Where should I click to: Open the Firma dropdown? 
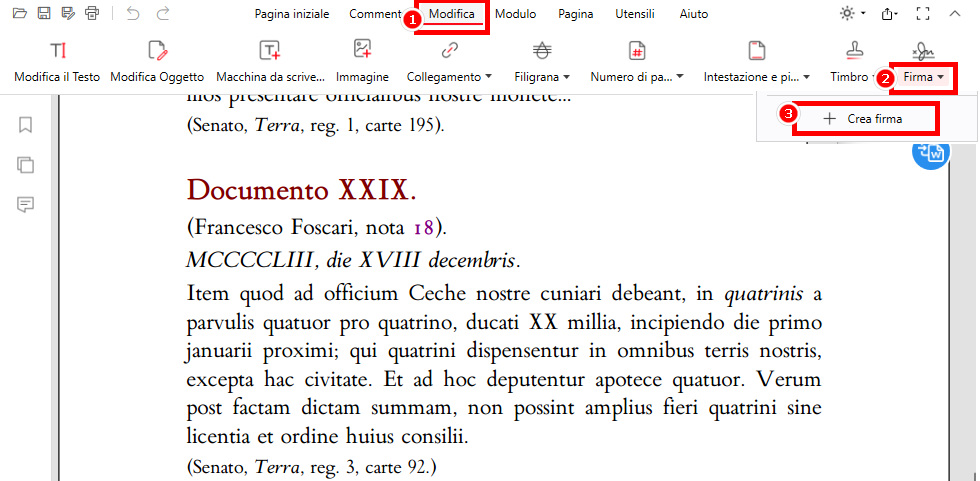point(922,76)
